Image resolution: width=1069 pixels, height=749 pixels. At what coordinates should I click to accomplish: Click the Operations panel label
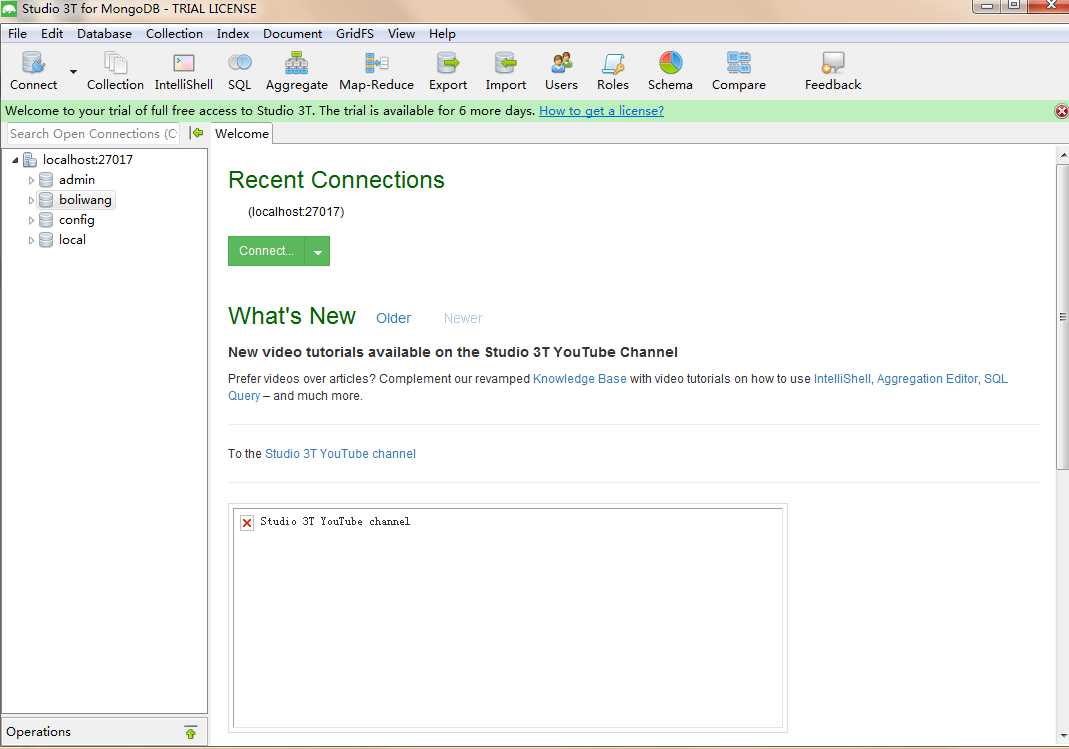38,732
